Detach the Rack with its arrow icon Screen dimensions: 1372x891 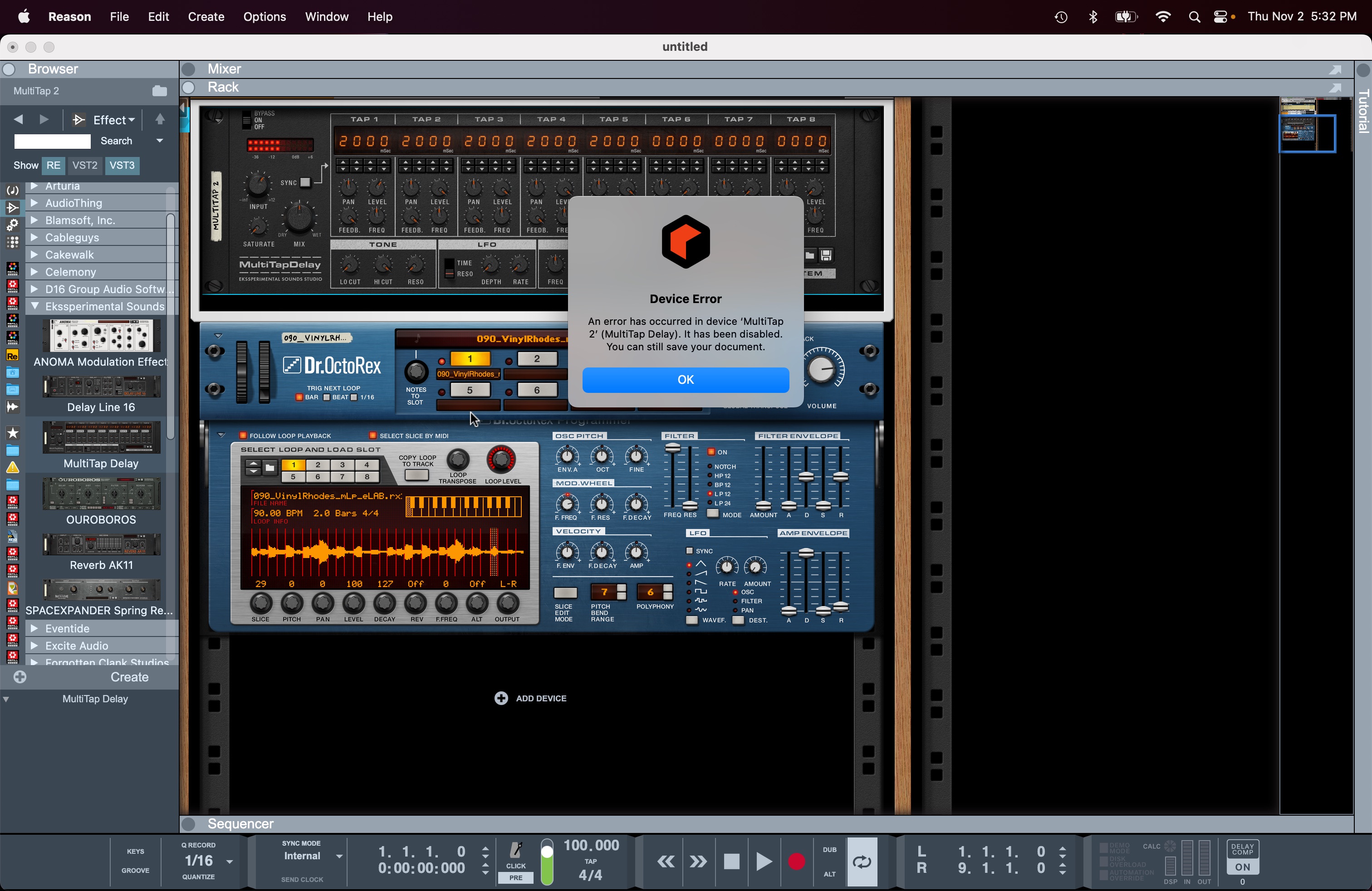click(x=1335, y=88)
